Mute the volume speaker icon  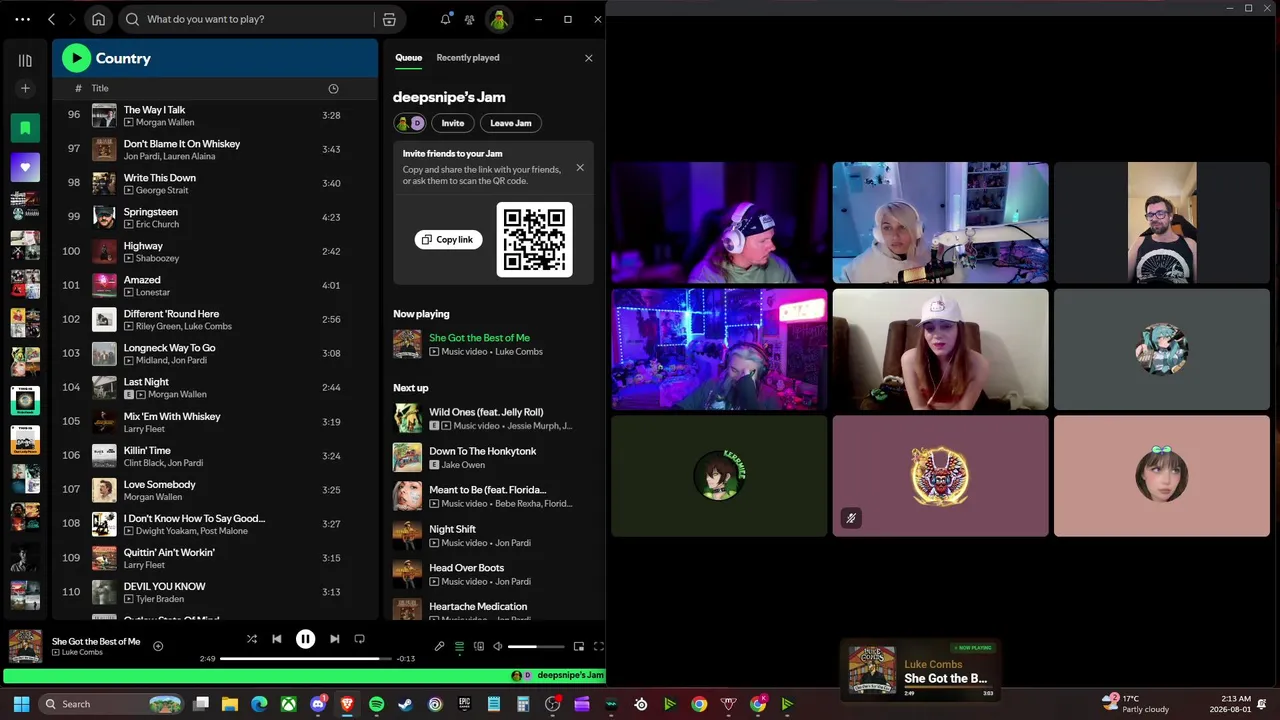pyautogui.click(x=498, y=646)
